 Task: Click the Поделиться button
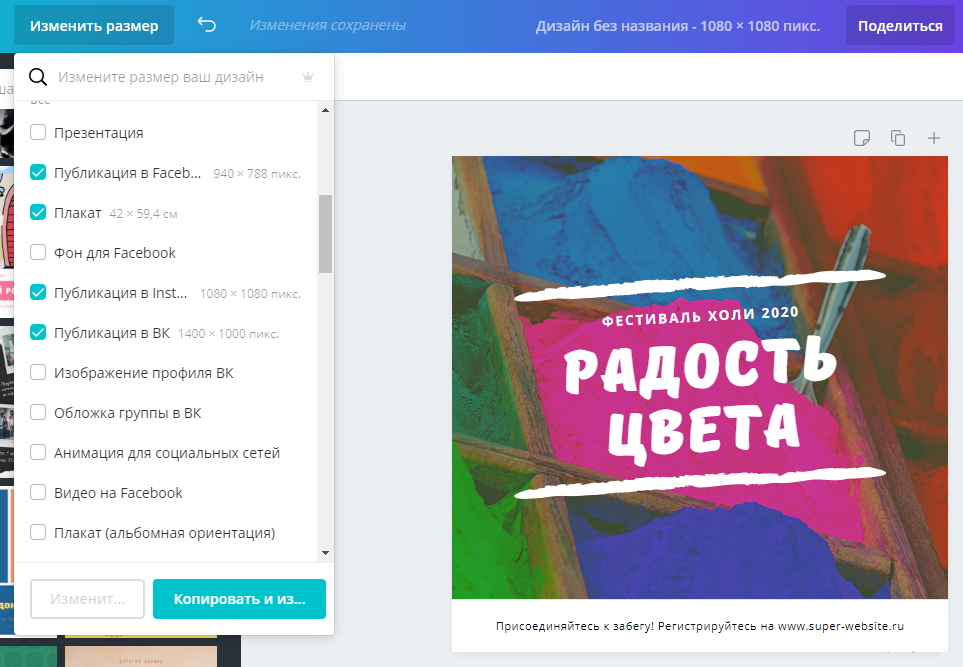[x=900, y=26]
